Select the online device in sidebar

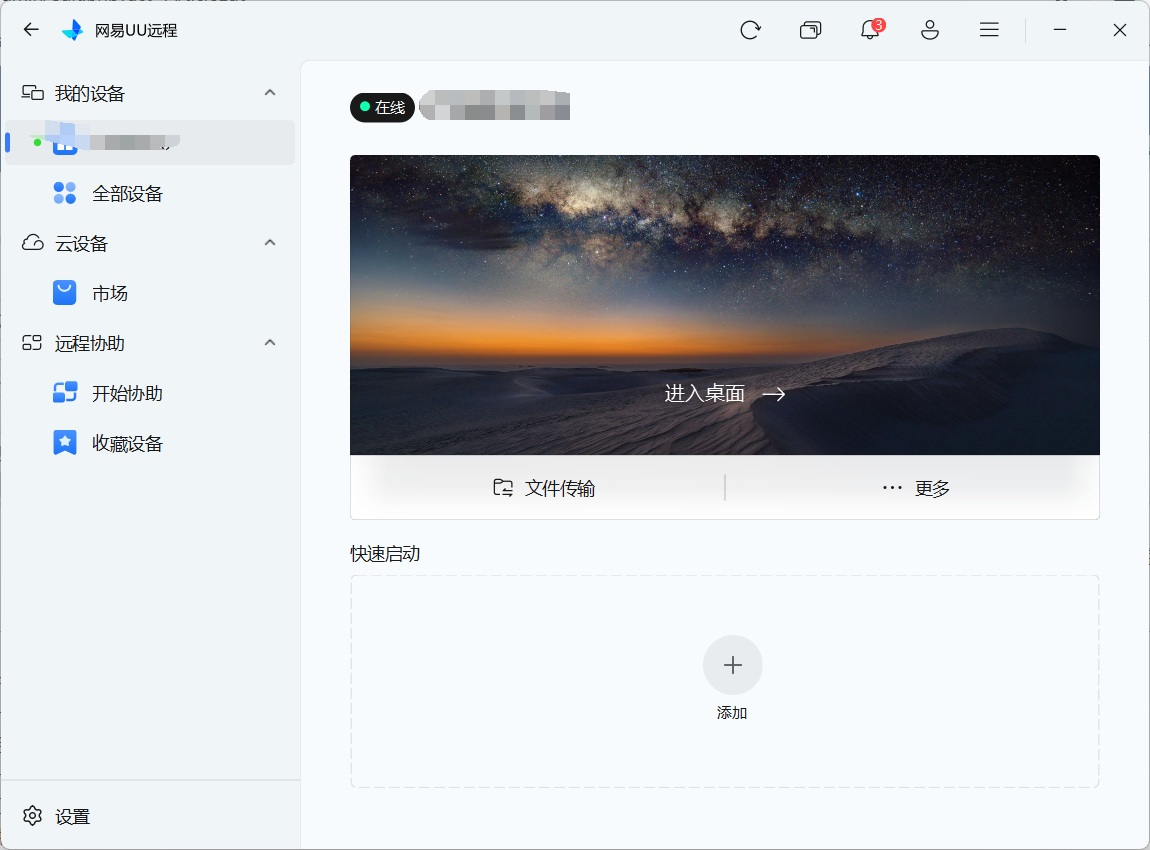pos(150,142)
